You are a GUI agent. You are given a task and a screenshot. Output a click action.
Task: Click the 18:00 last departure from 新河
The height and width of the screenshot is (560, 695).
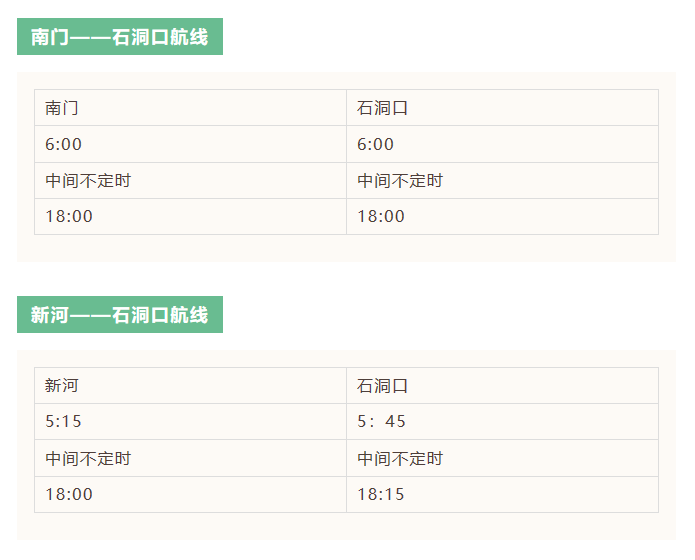(x=69, y=494)
